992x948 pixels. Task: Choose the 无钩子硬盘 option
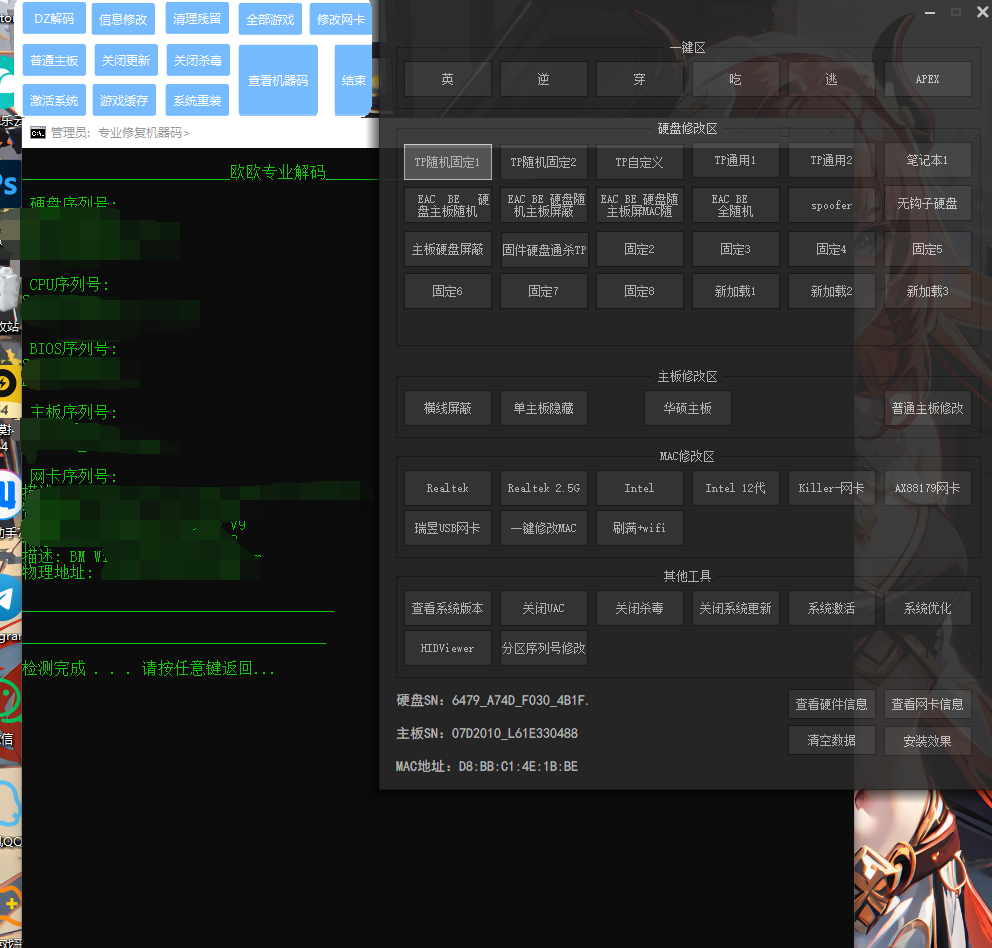(927, 205)
